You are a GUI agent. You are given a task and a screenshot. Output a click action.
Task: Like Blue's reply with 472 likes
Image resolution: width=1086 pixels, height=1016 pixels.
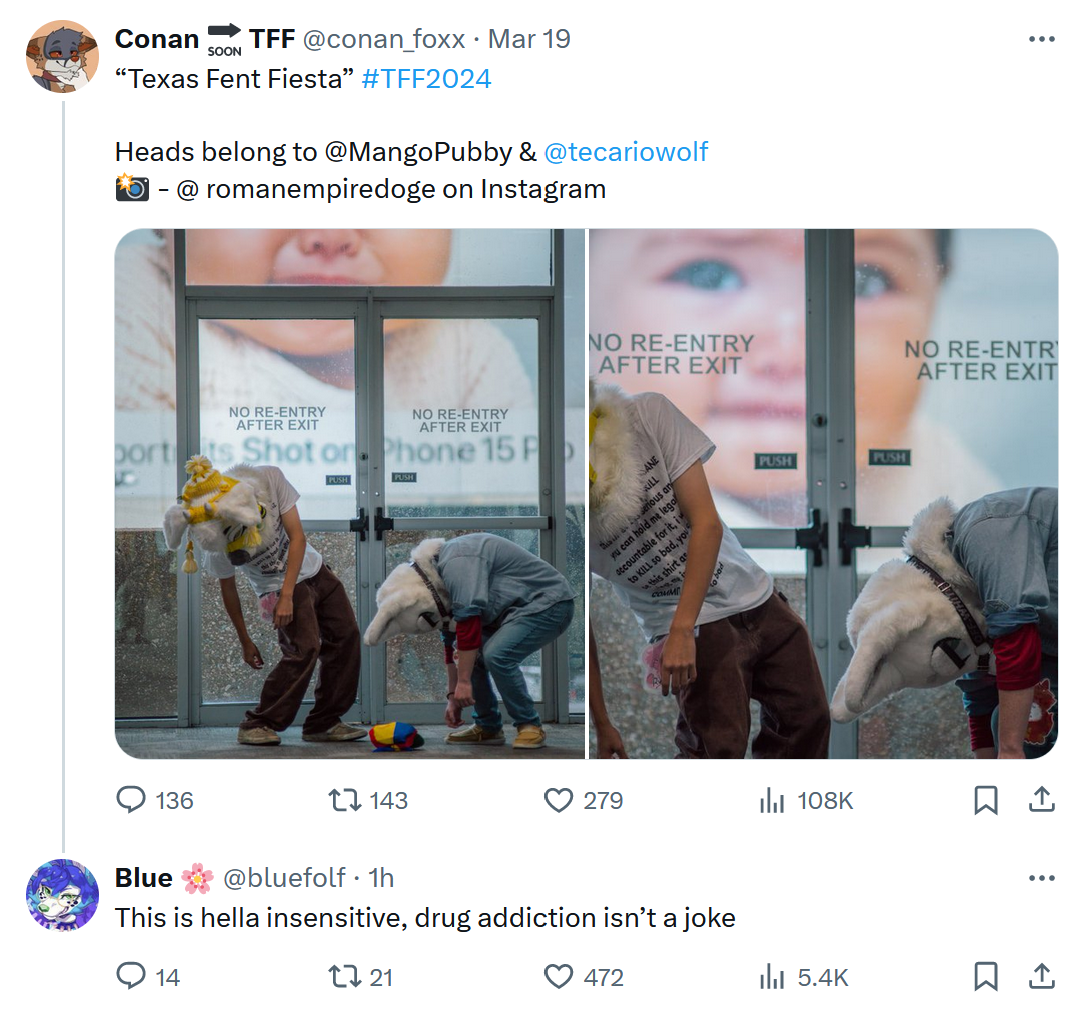point(558,976)
